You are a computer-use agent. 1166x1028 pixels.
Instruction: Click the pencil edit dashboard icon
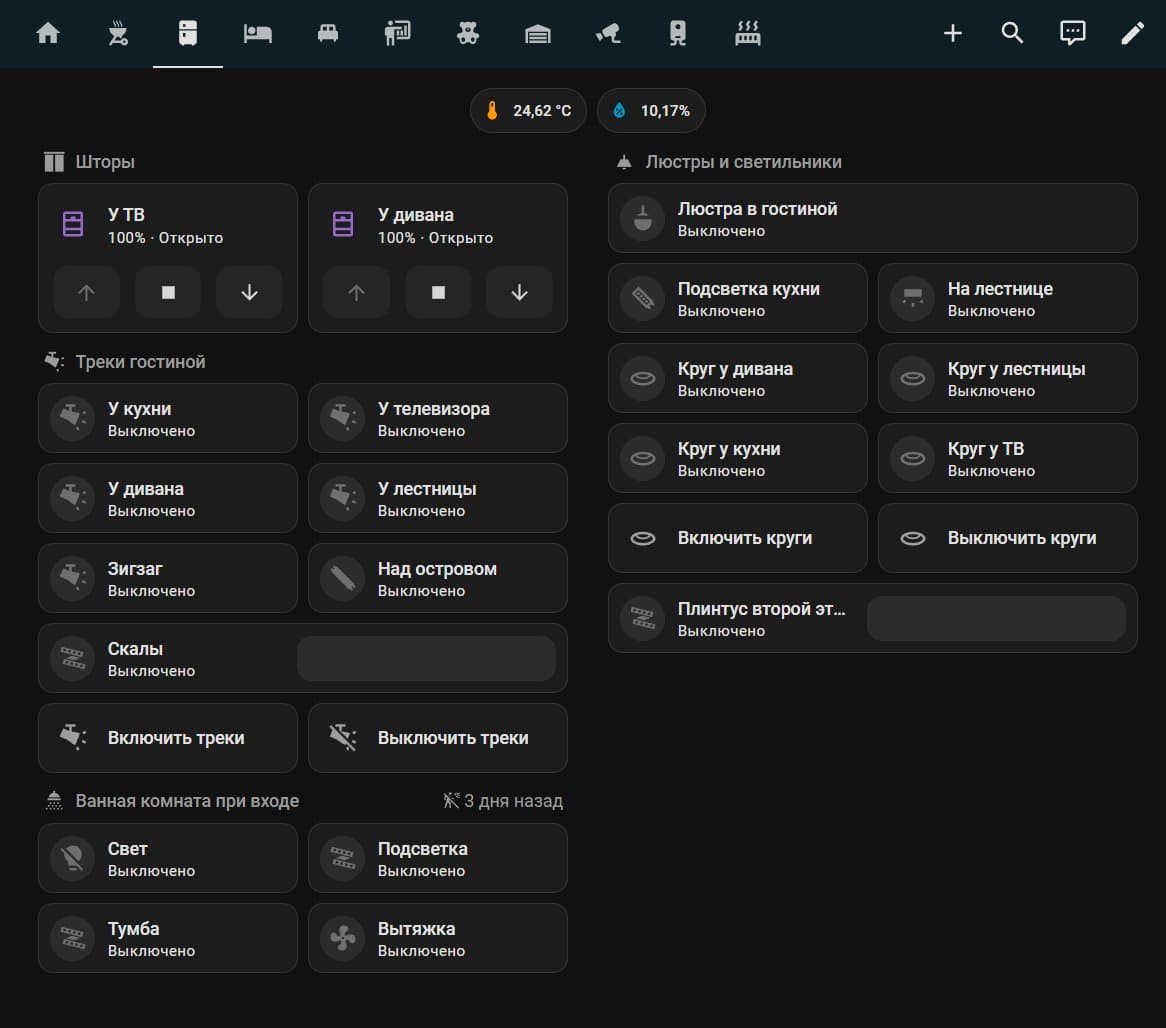point(1132,33)
